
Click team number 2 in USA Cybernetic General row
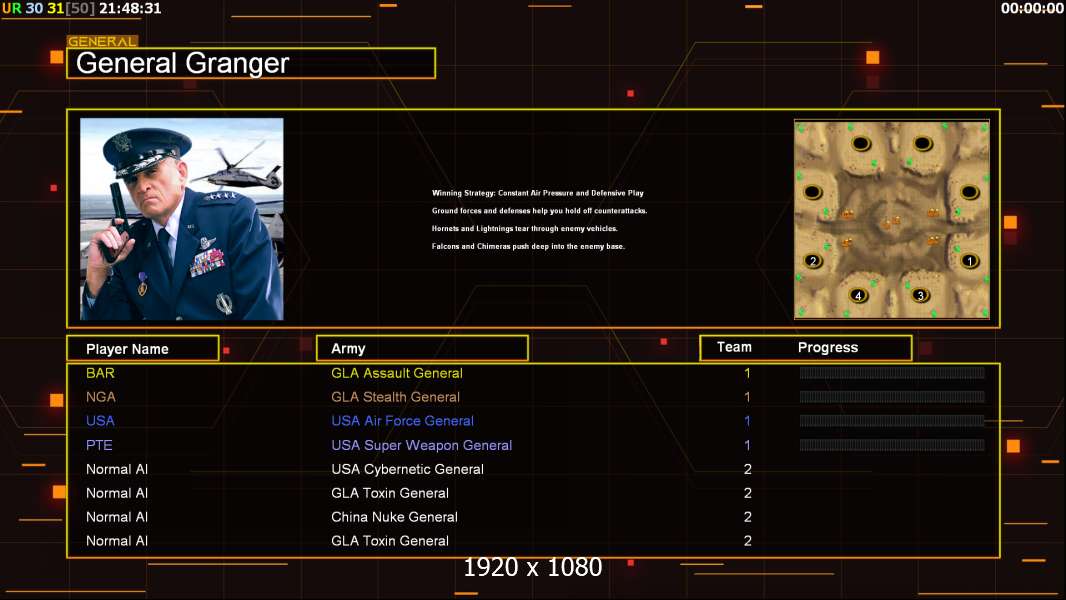pyautogui.click(x=748, y=469)
